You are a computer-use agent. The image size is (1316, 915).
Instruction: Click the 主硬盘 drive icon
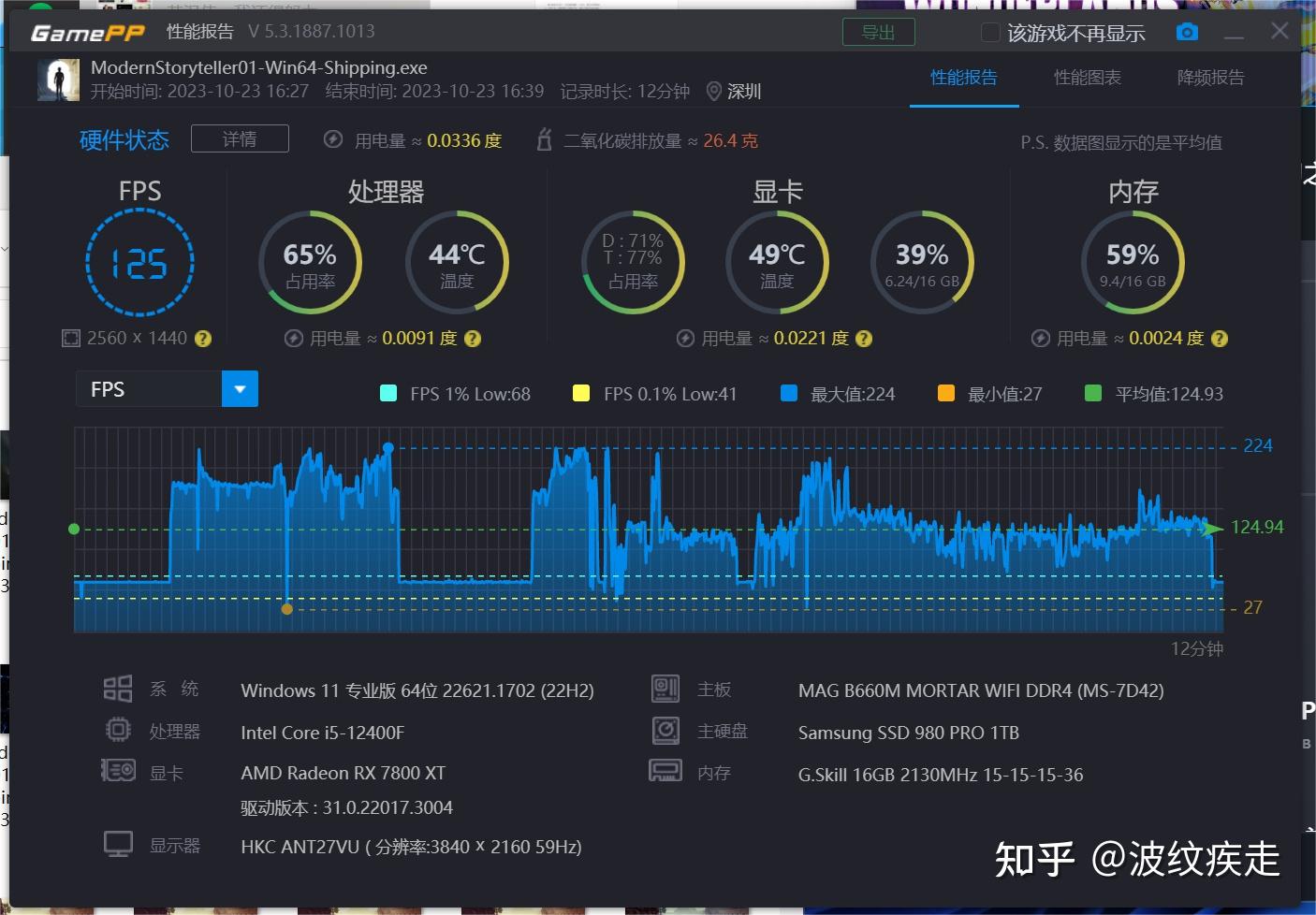[665, 730]
